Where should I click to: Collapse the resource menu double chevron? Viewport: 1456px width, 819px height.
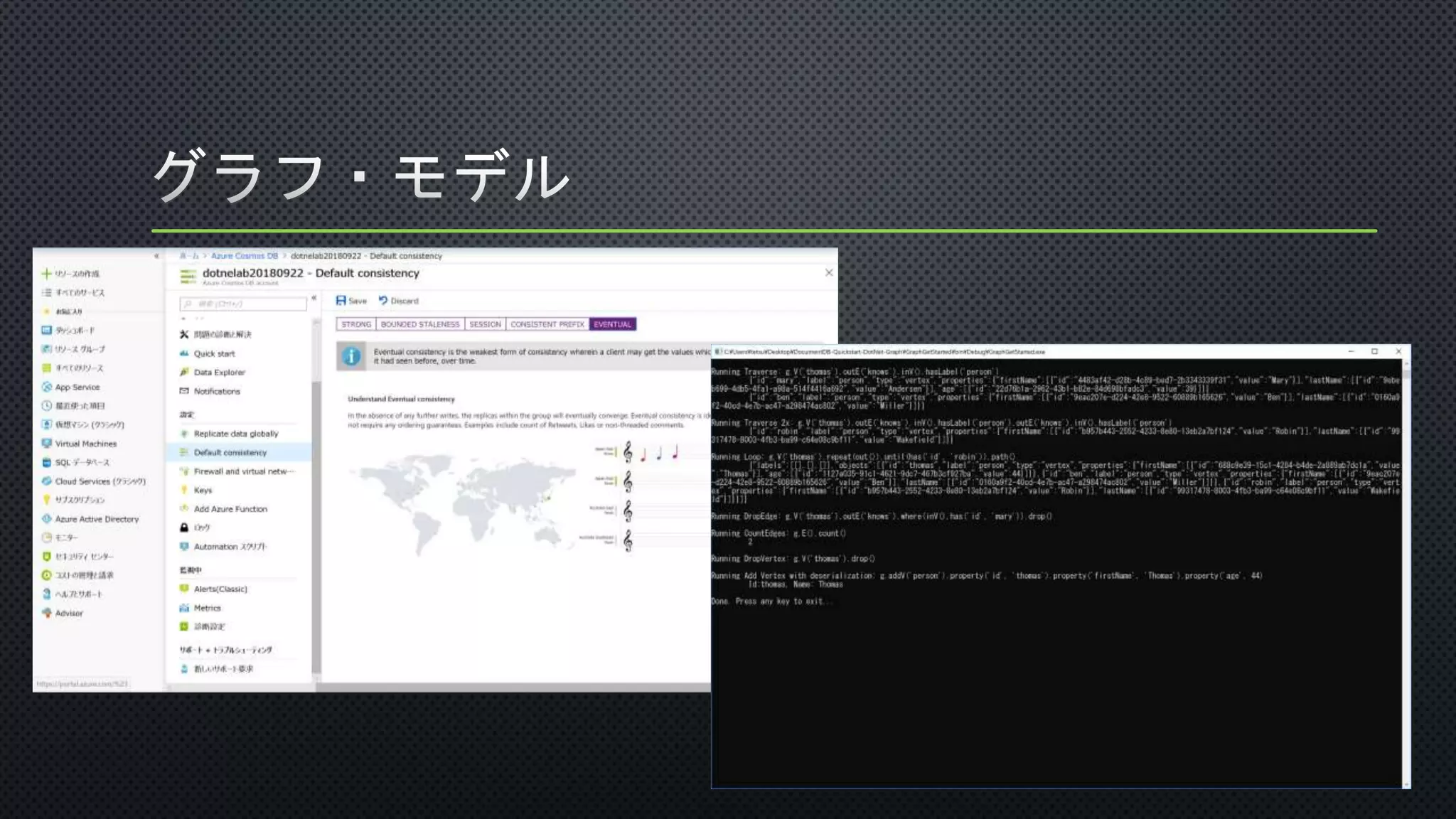click(314, 298)
